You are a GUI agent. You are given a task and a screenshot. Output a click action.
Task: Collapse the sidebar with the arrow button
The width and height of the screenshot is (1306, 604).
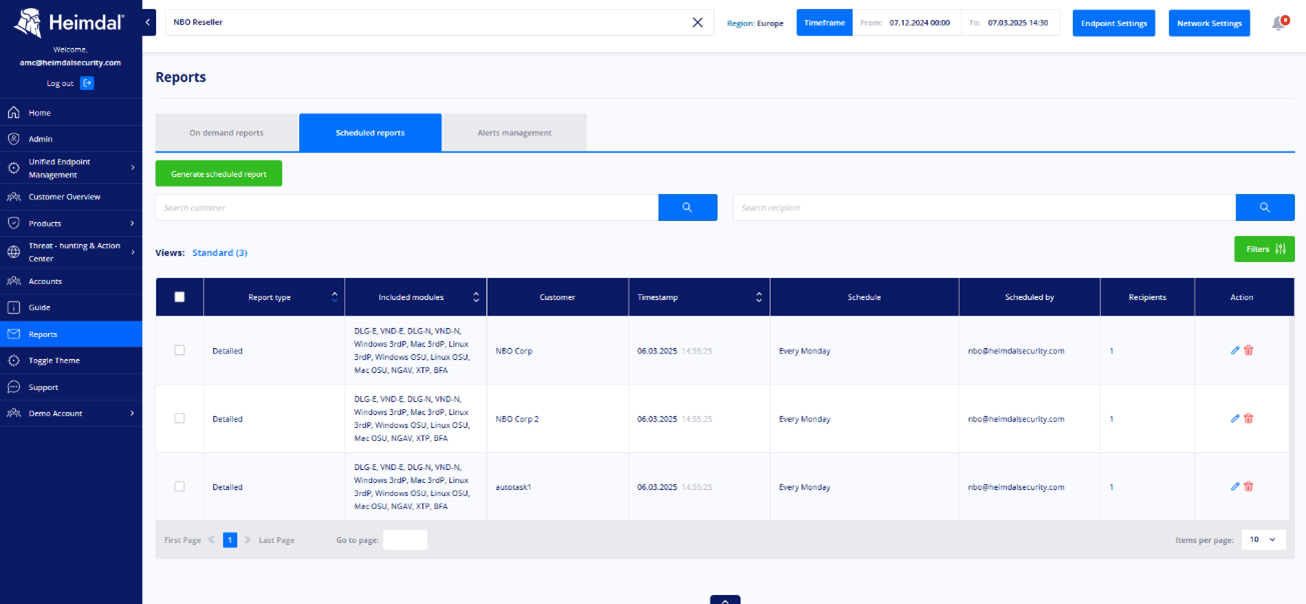pyautogui.click(x=149, y=22)
